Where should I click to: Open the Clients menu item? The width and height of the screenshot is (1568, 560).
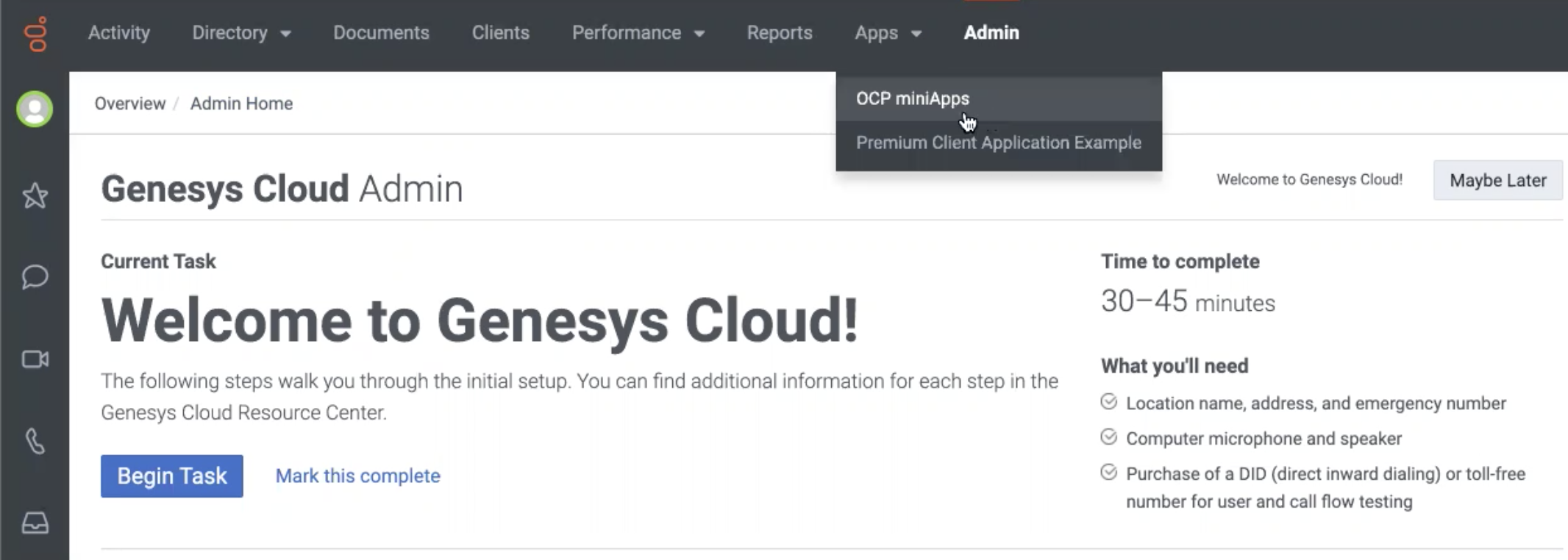point(501,33)
